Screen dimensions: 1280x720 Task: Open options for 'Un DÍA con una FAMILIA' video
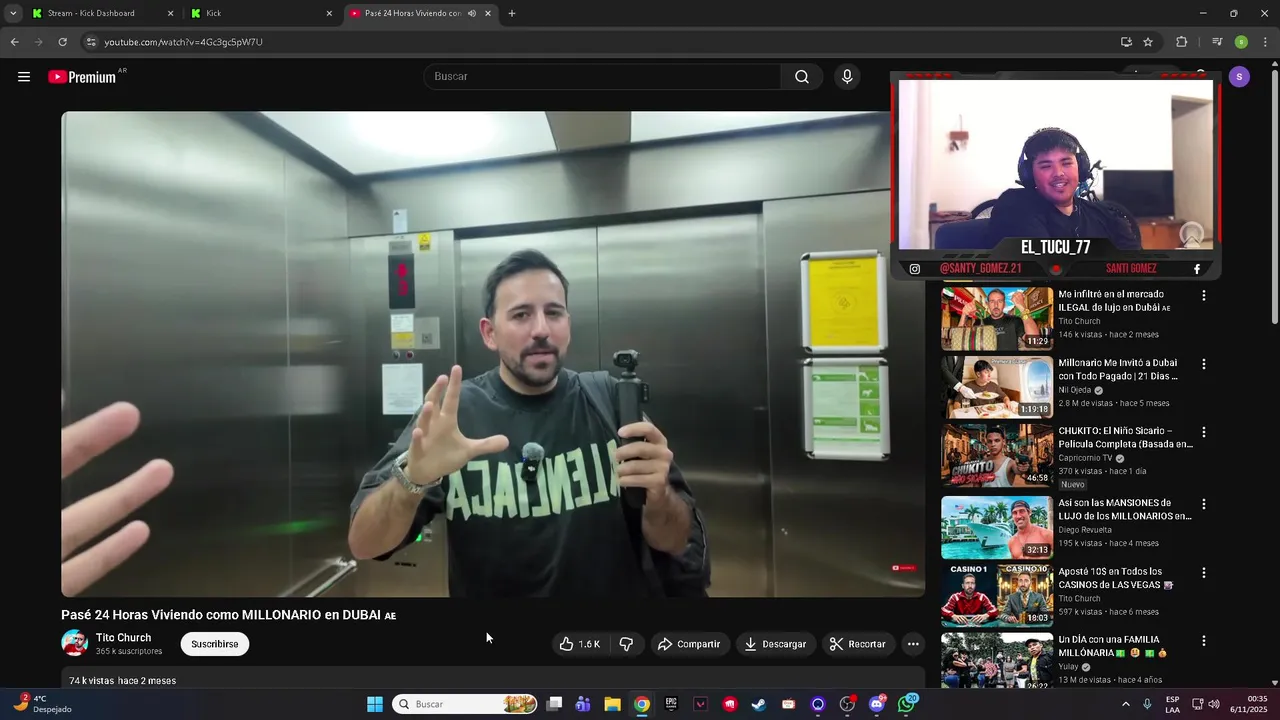(1204, 641)
